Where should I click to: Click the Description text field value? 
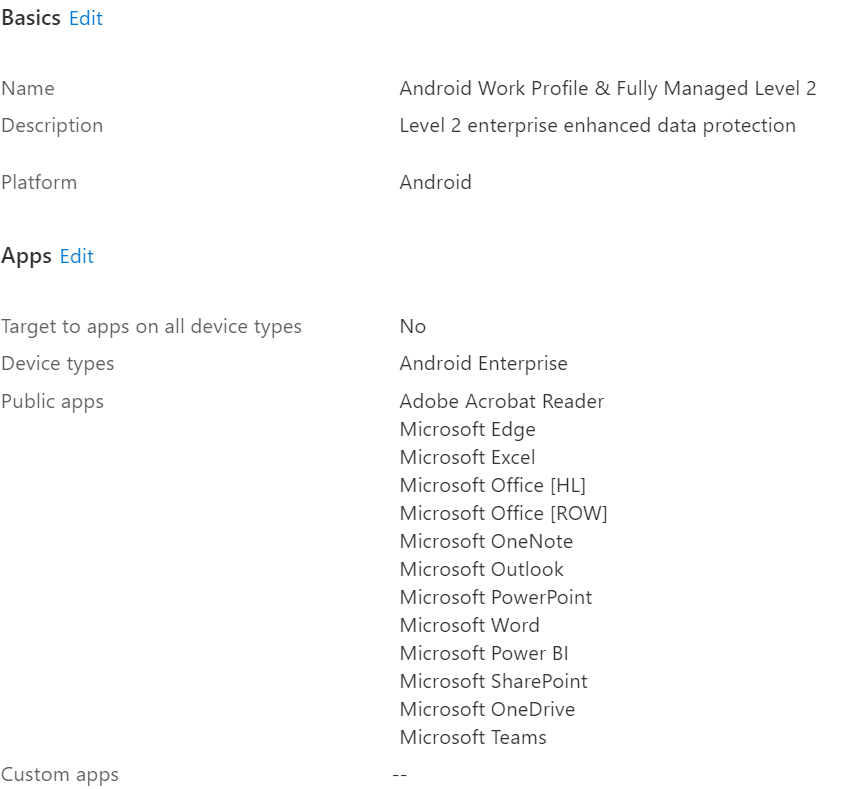click(x=597, y=125)
